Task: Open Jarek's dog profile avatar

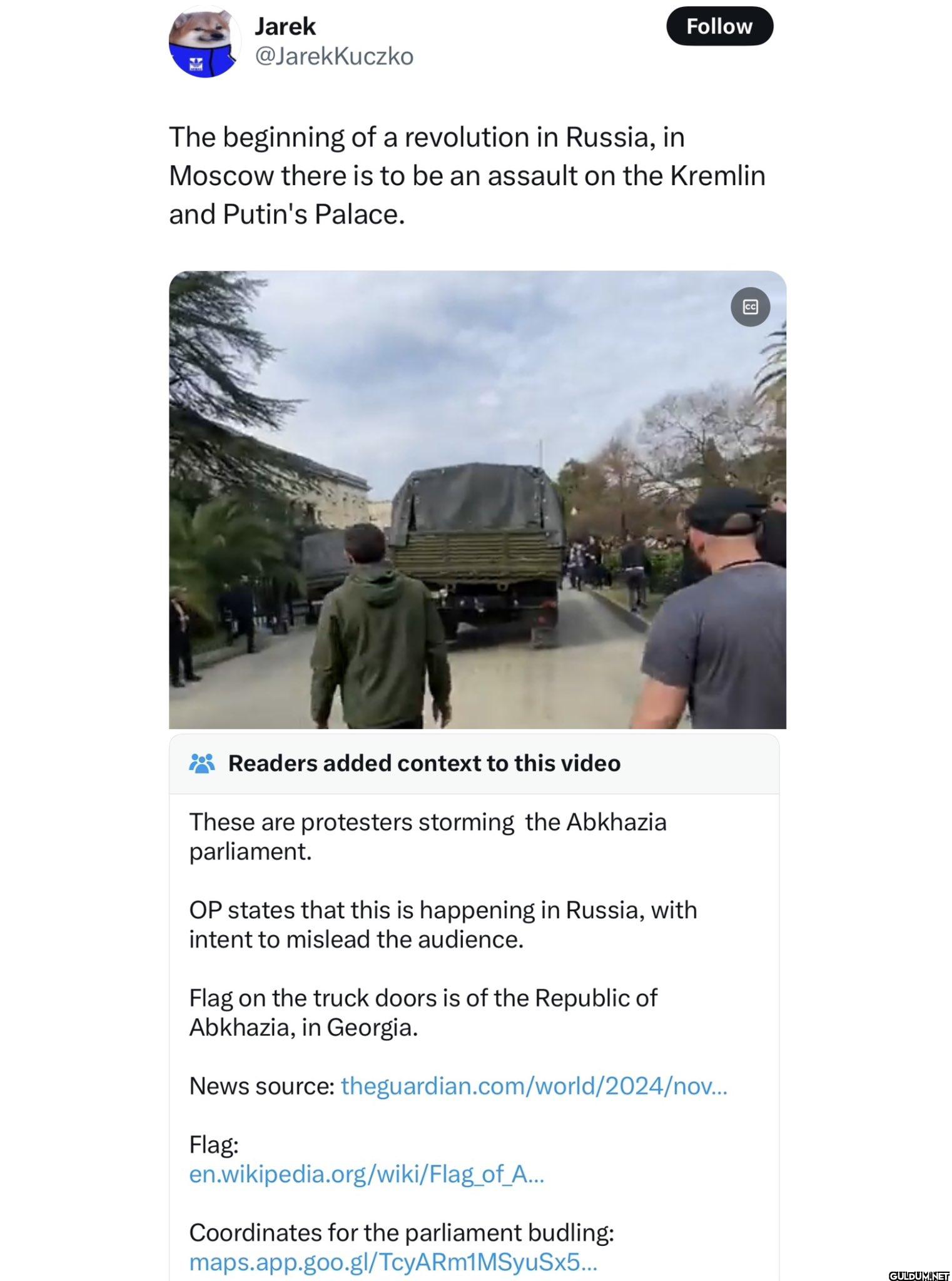Action: tap(205, 42)
